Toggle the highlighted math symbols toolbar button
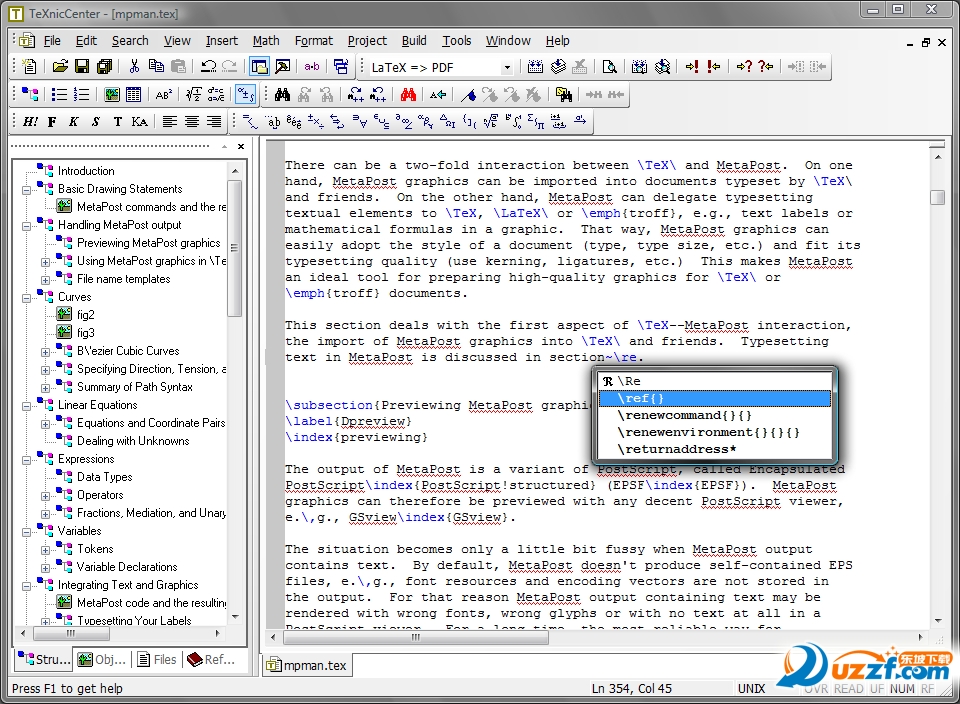 point(245,95)
